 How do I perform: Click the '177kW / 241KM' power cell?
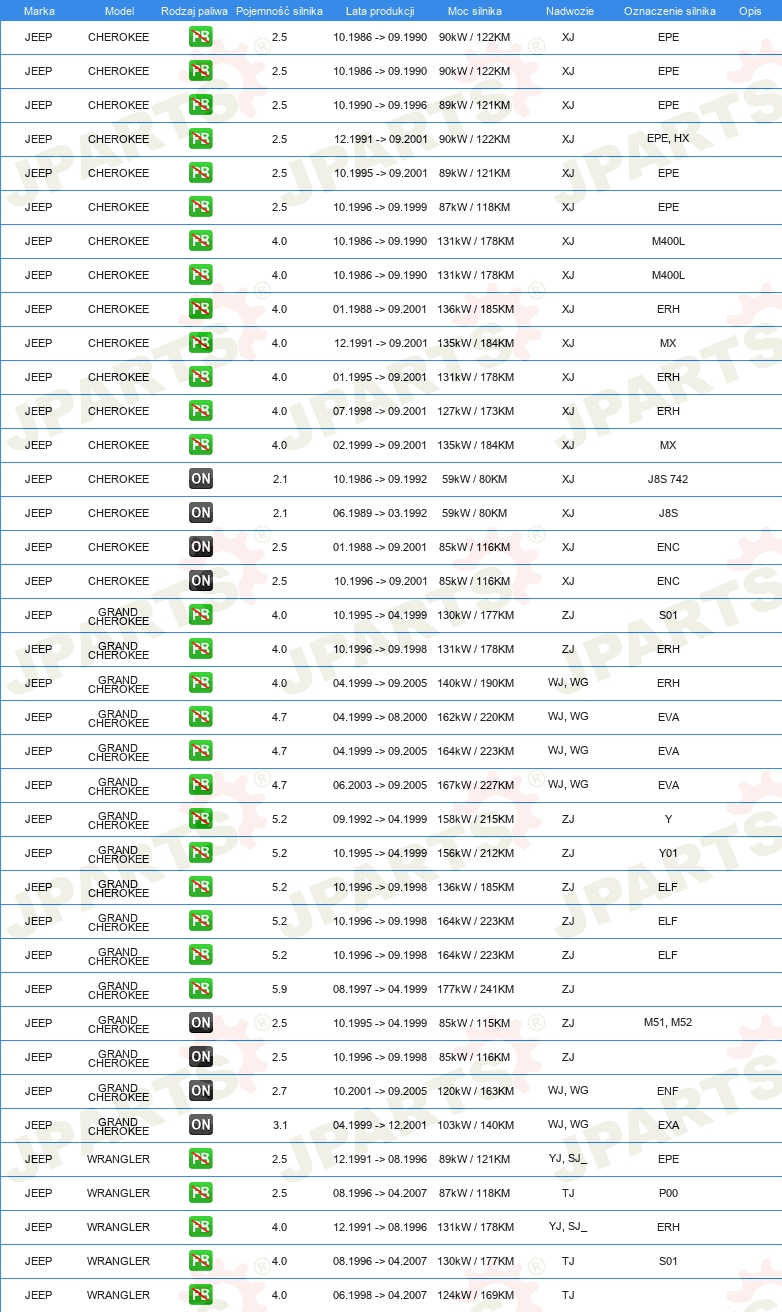coord(476,989)
